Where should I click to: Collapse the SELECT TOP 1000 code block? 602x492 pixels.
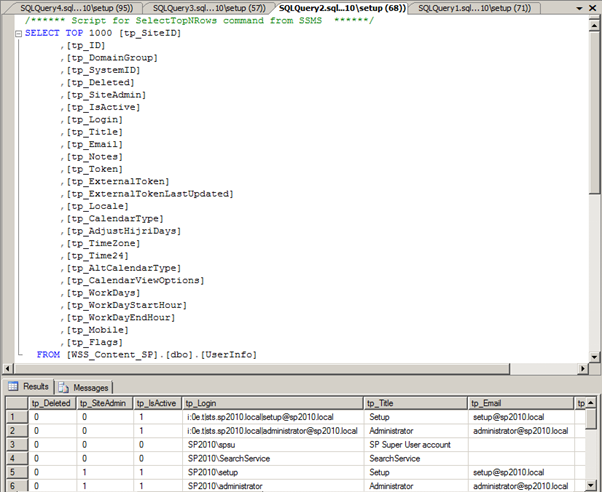point(19,33)
